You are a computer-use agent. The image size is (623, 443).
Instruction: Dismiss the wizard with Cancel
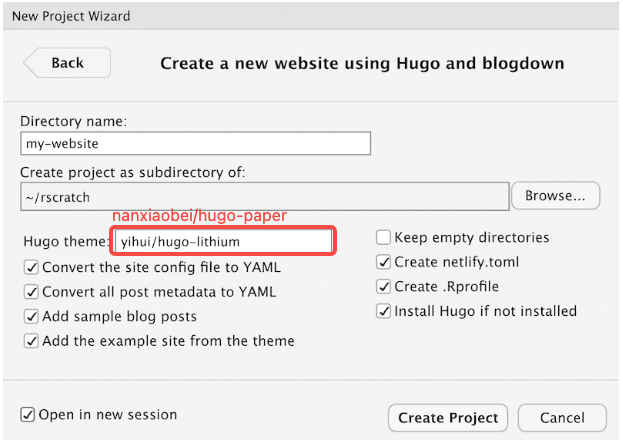562,418
